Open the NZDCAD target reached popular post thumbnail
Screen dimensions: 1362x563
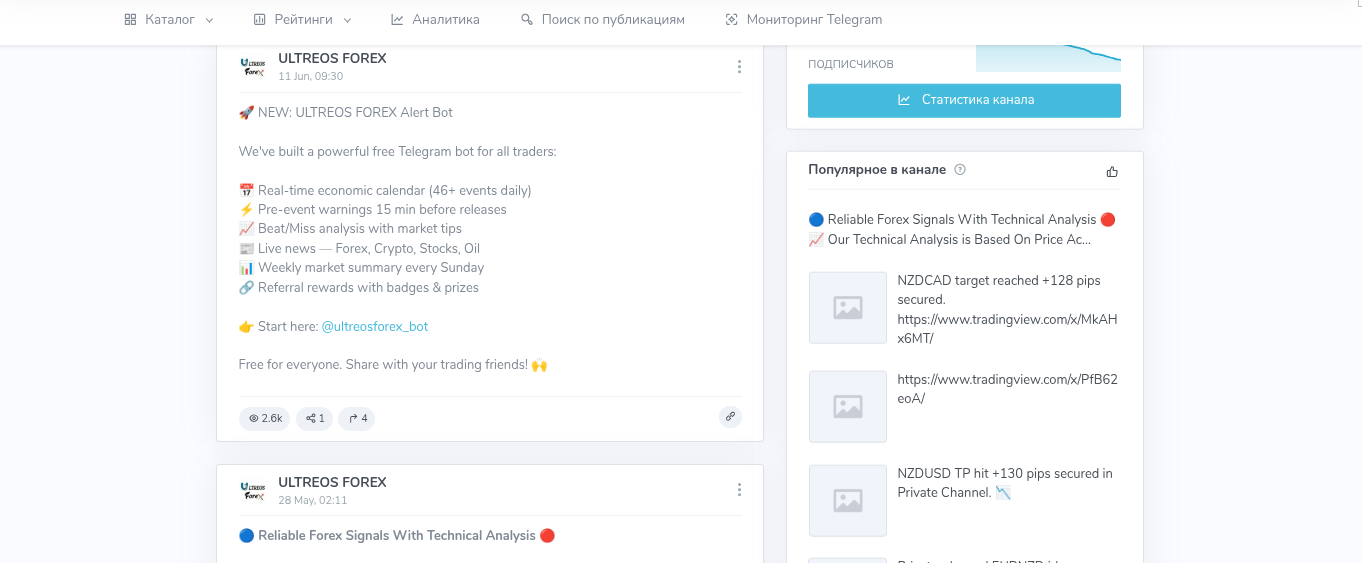tap(847, 308)
